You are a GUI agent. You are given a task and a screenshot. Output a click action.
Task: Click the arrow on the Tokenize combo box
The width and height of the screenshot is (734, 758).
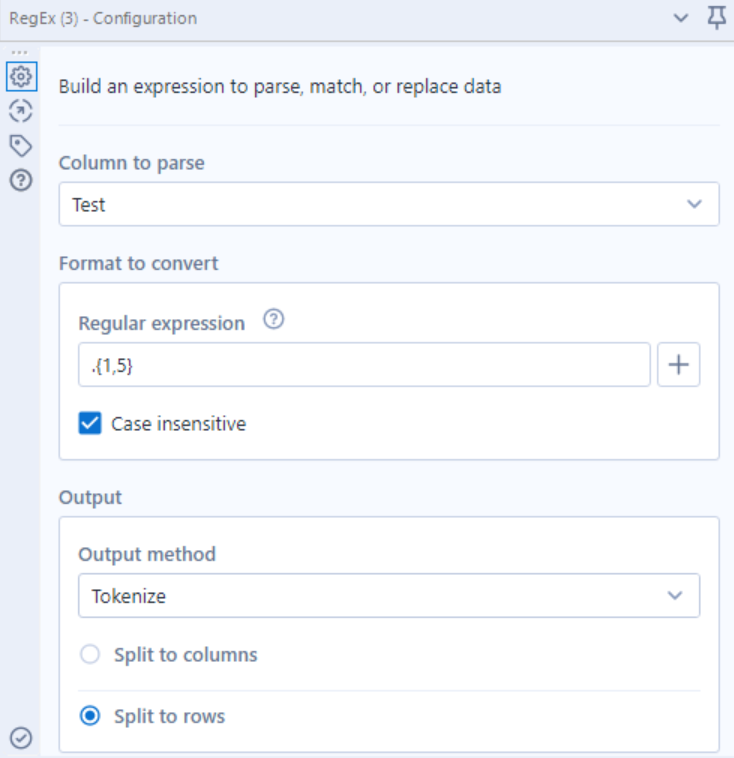[675, 596]
